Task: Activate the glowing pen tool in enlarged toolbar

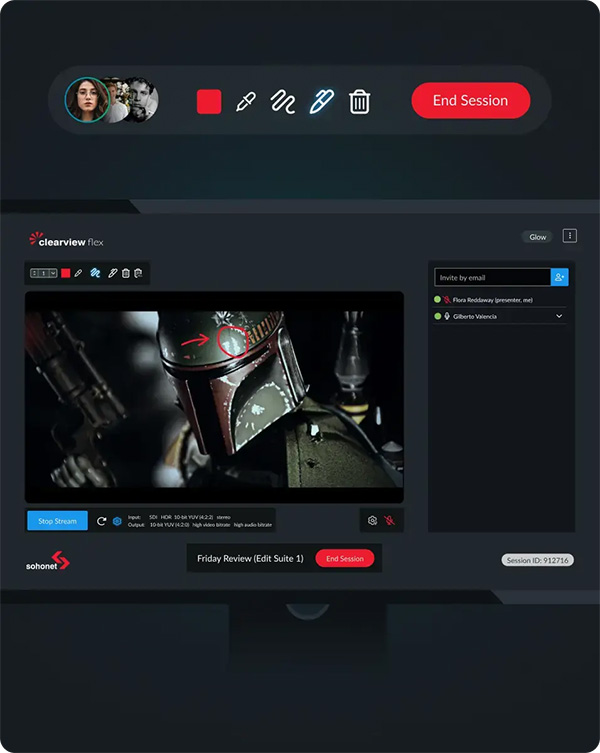Action: click(321, 101)
